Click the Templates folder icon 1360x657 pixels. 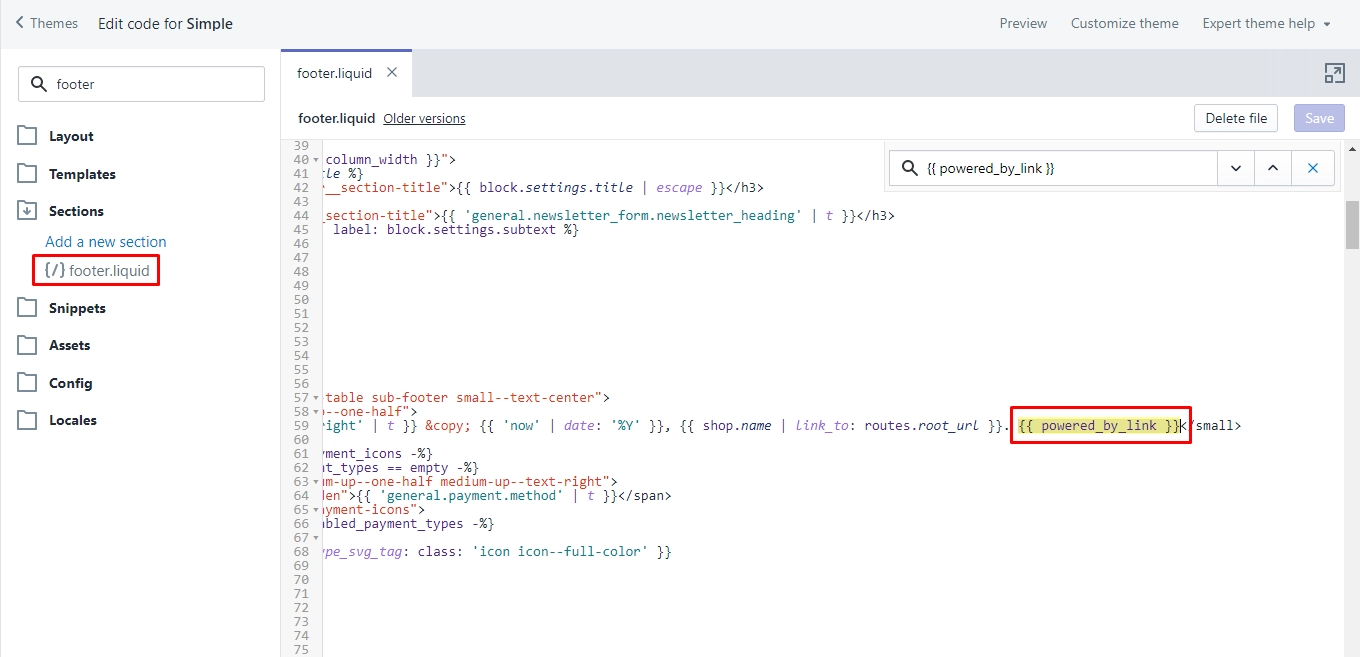(27, 173)
